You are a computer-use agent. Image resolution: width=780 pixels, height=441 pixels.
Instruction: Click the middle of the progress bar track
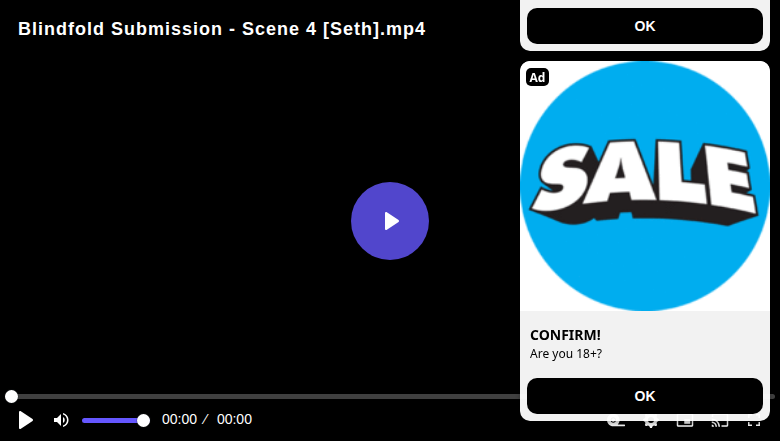coord(390,396)
